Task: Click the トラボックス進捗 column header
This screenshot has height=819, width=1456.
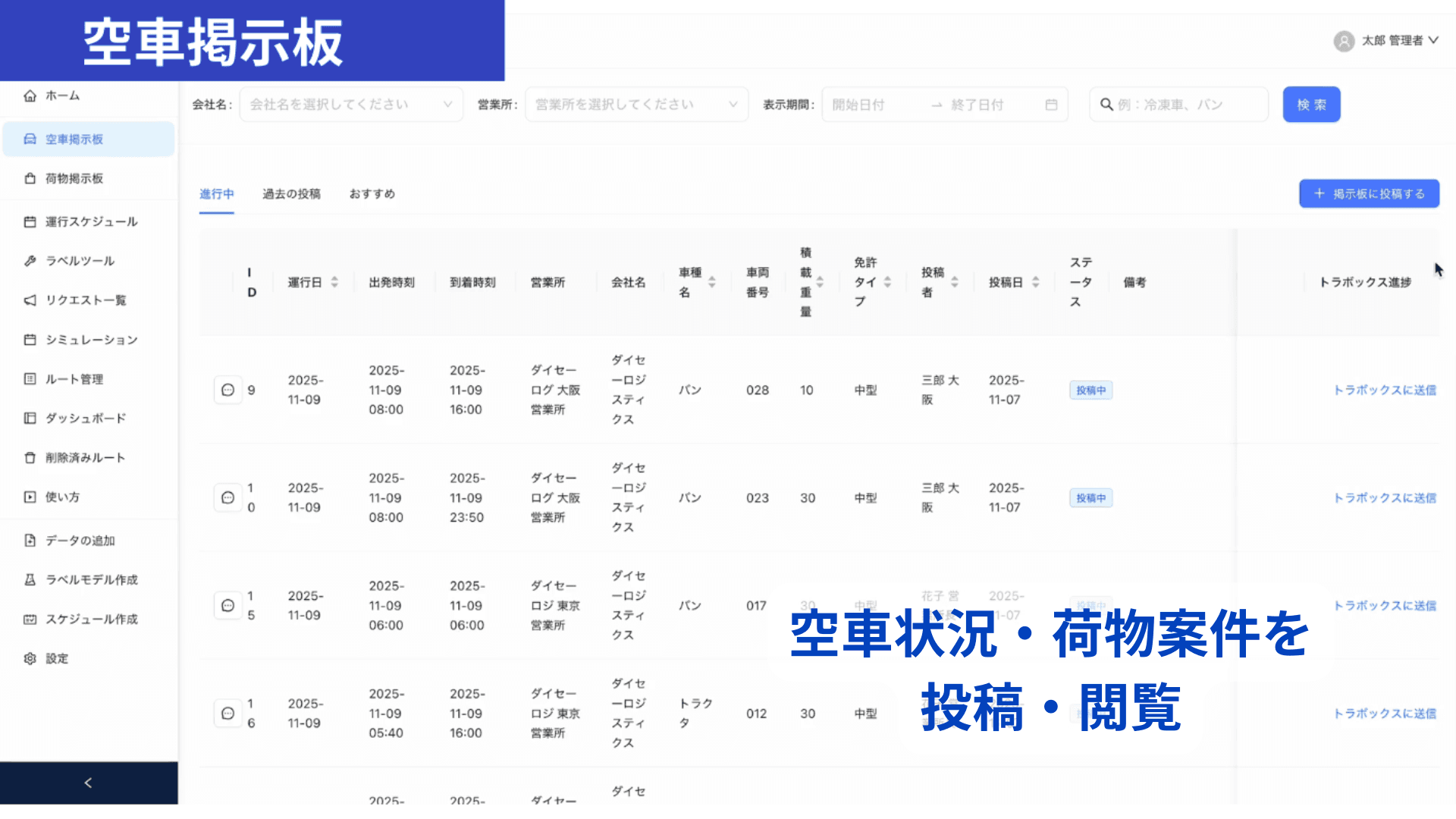Action: [1365, 282]
